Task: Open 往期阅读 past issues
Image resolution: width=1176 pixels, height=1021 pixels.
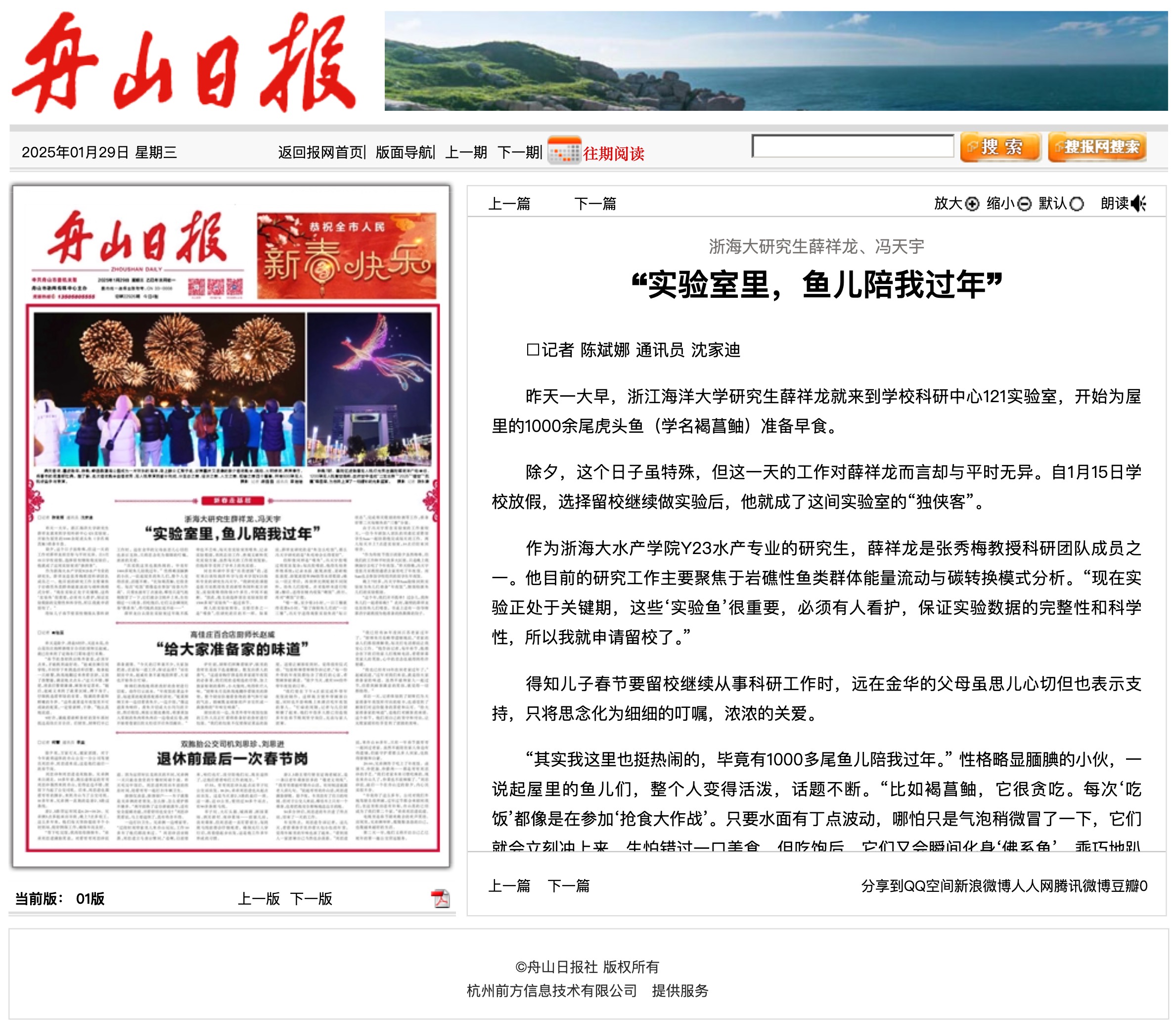Action: tap(613, 153)
